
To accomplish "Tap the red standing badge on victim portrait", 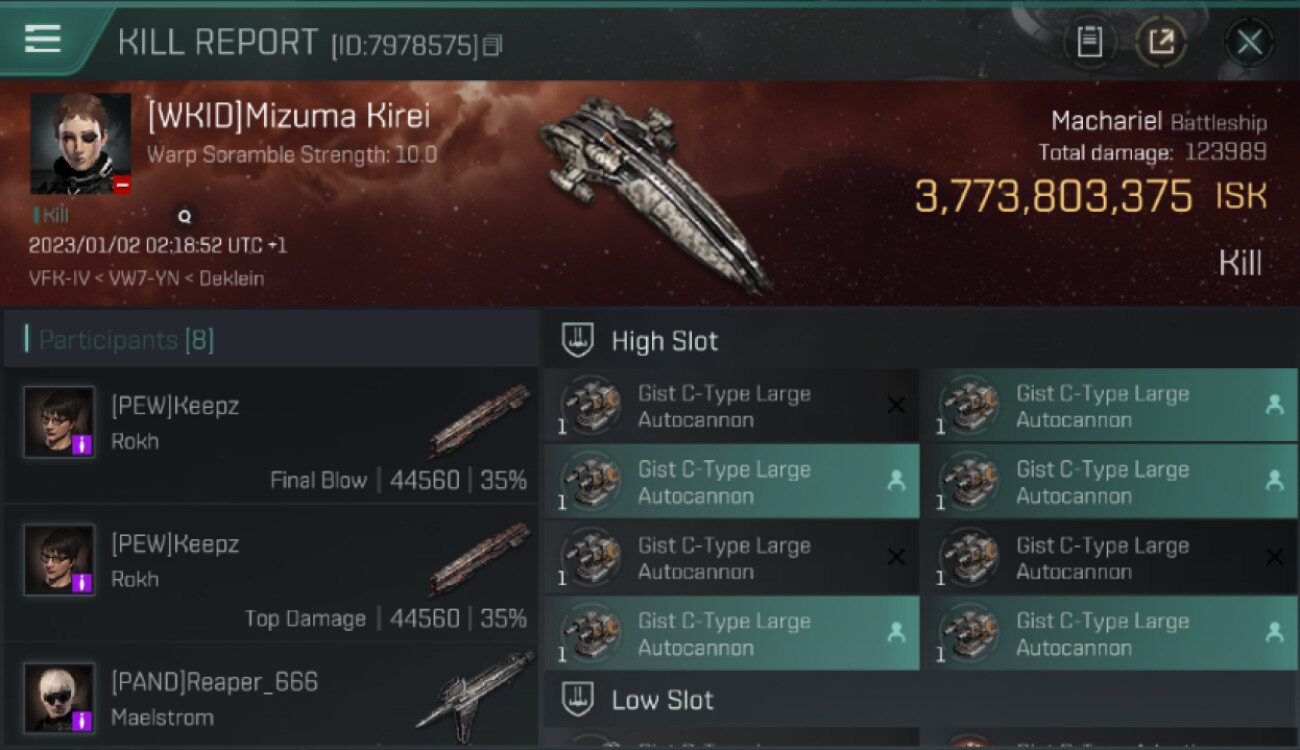I will coord(122,185).
